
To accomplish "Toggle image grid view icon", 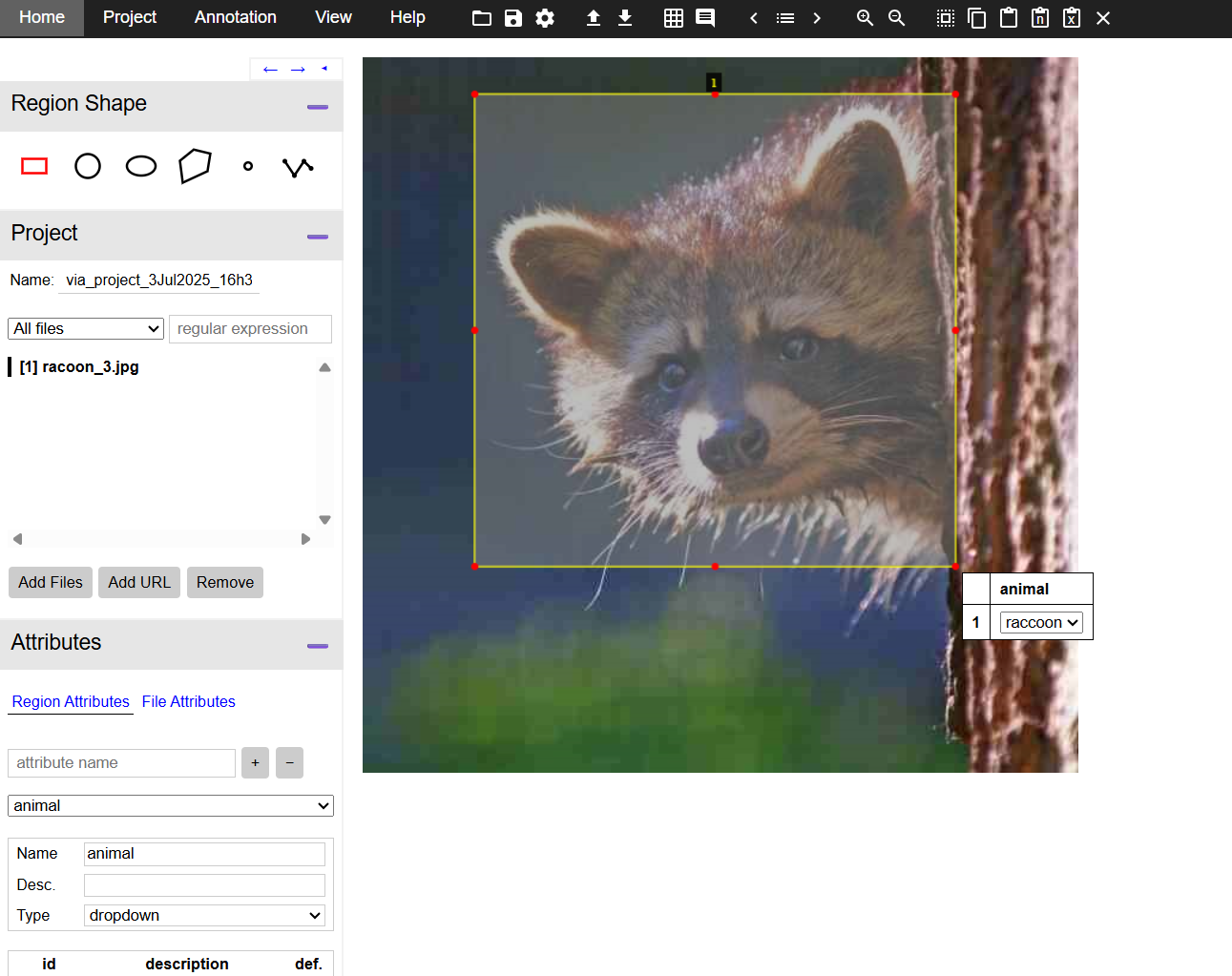I will (674, 18).
